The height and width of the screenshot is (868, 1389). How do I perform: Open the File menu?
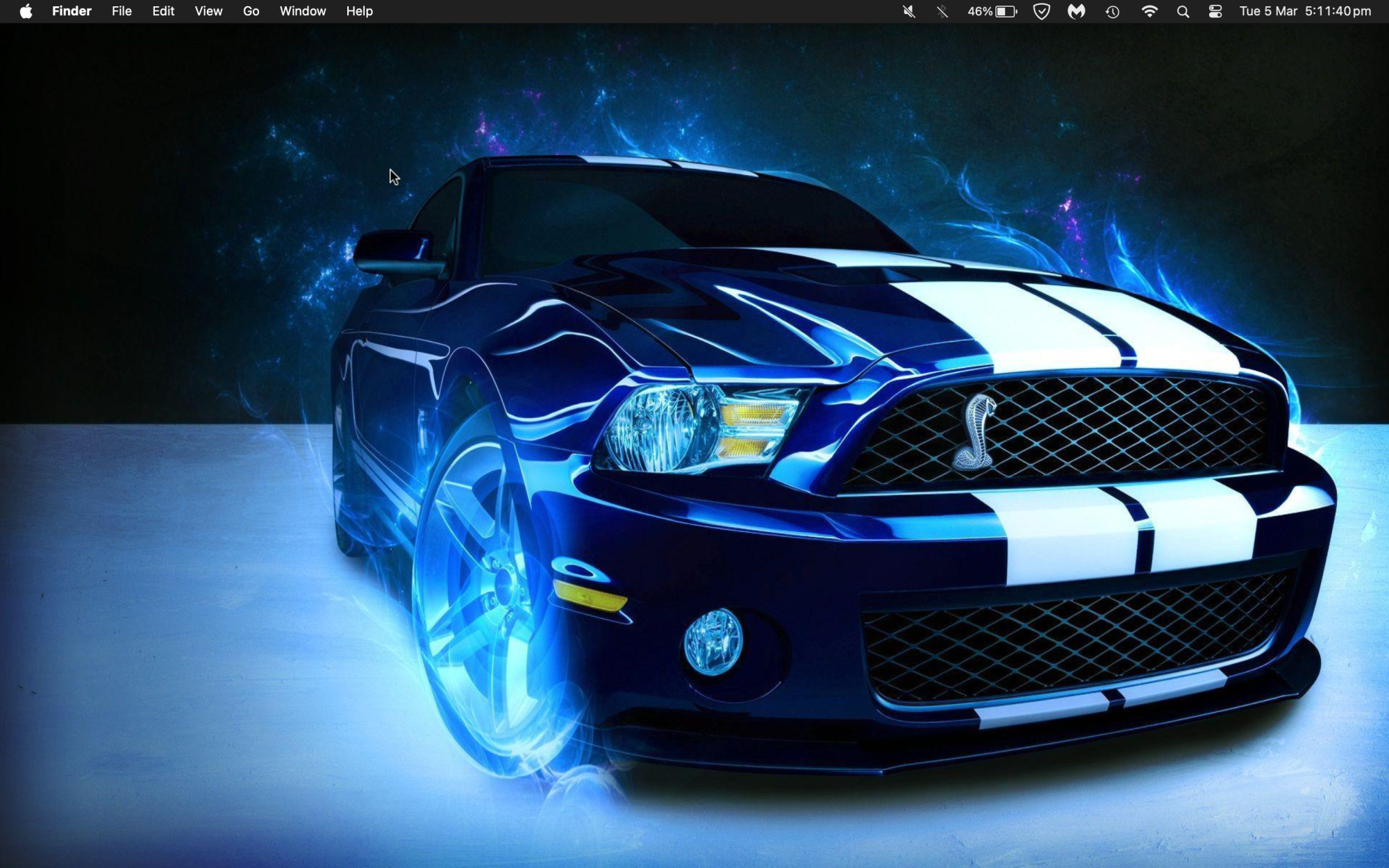pyautogui.click(x=122, y=11)
